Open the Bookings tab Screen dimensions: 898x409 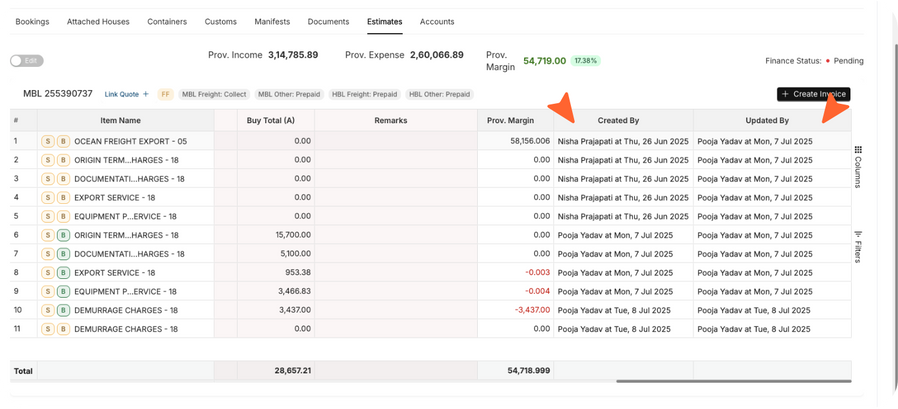(32, 22)
